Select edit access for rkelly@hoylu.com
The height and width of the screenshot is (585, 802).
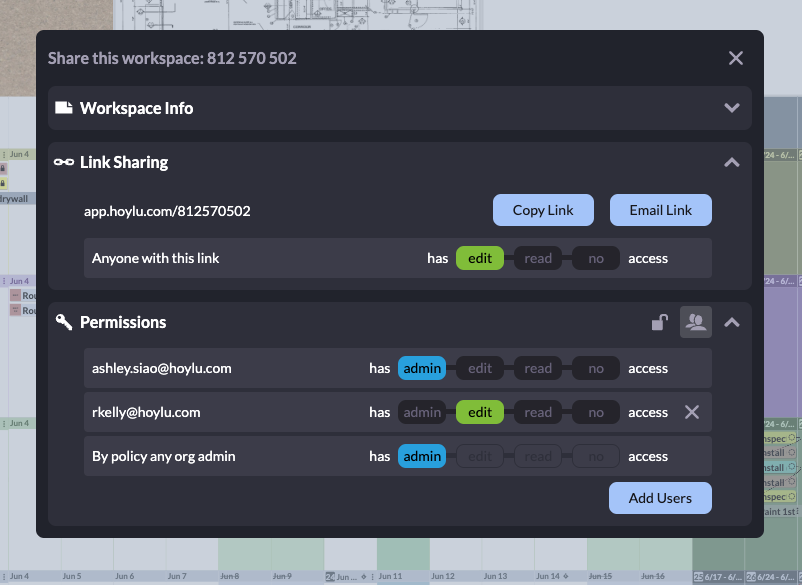pos(480,412)
